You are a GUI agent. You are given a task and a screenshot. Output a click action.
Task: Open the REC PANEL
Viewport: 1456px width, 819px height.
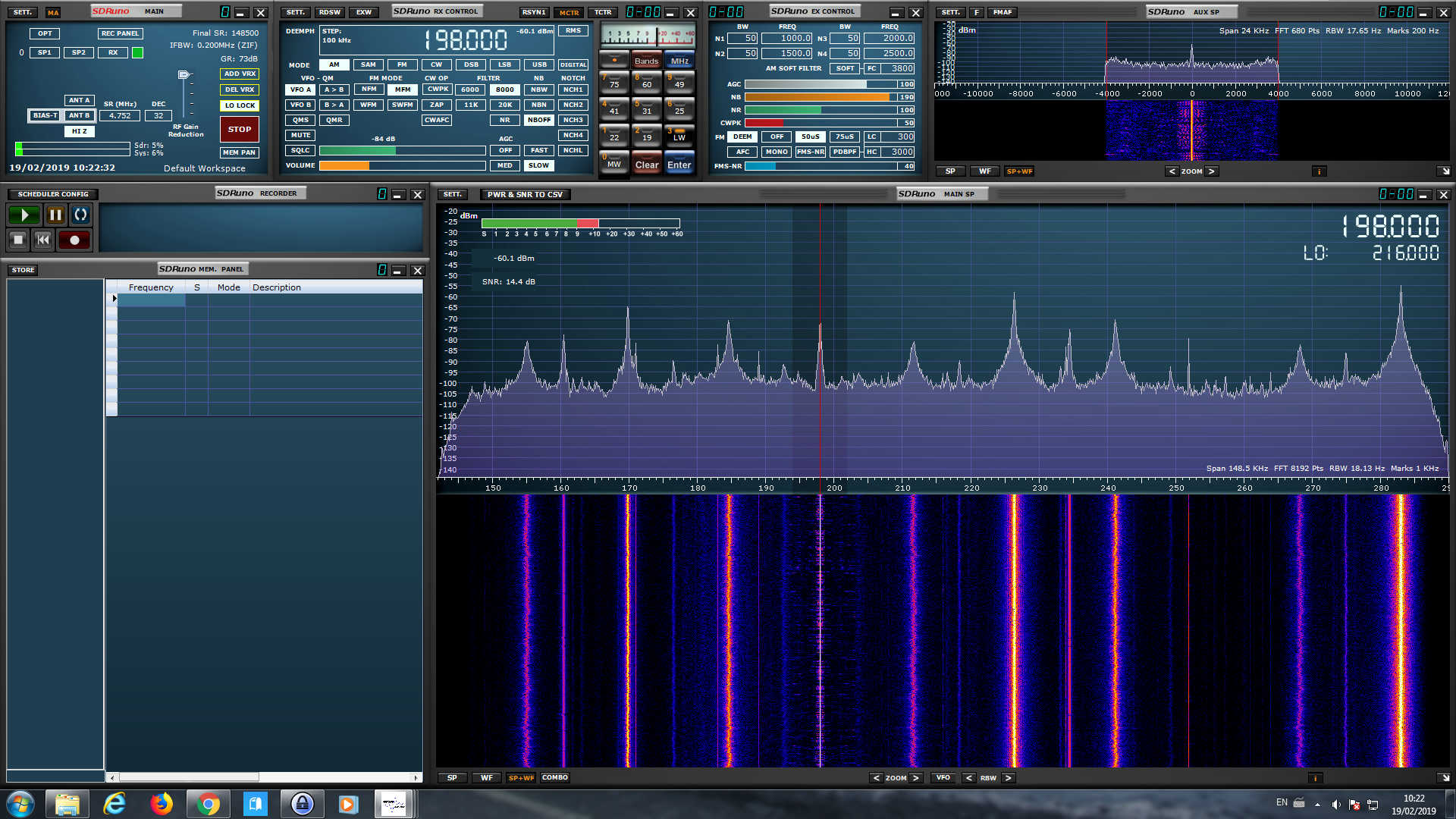tap(120, 33)
